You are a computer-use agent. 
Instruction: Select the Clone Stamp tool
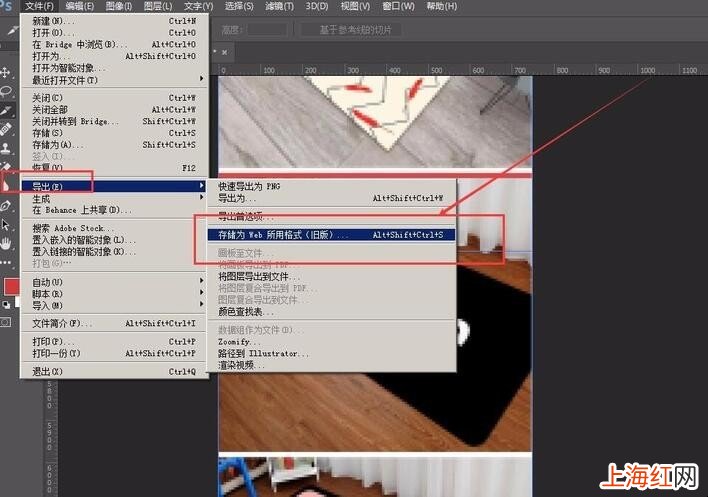click(6, 148)
